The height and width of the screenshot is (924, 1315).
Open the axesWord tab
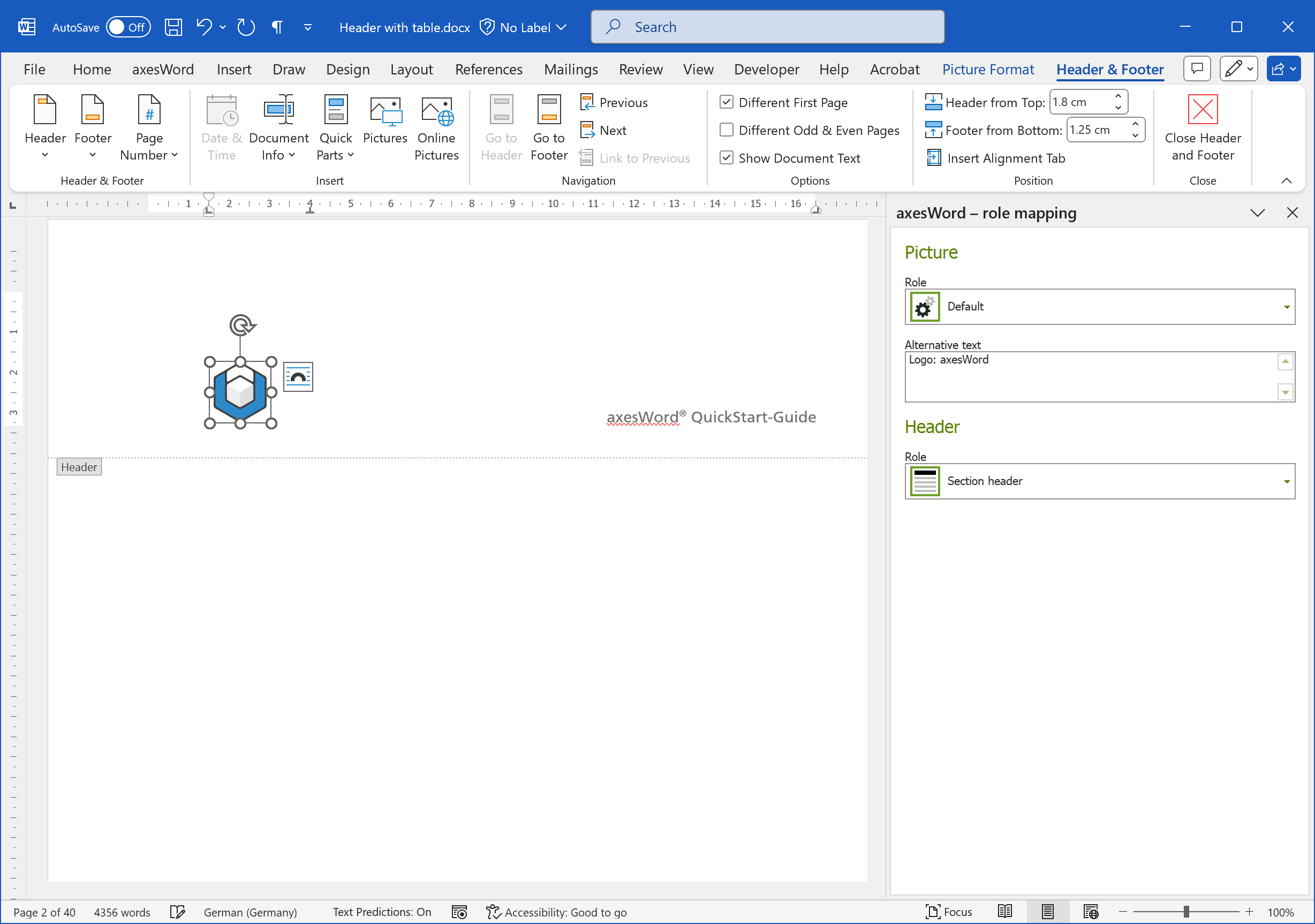[x=163, y=69]
